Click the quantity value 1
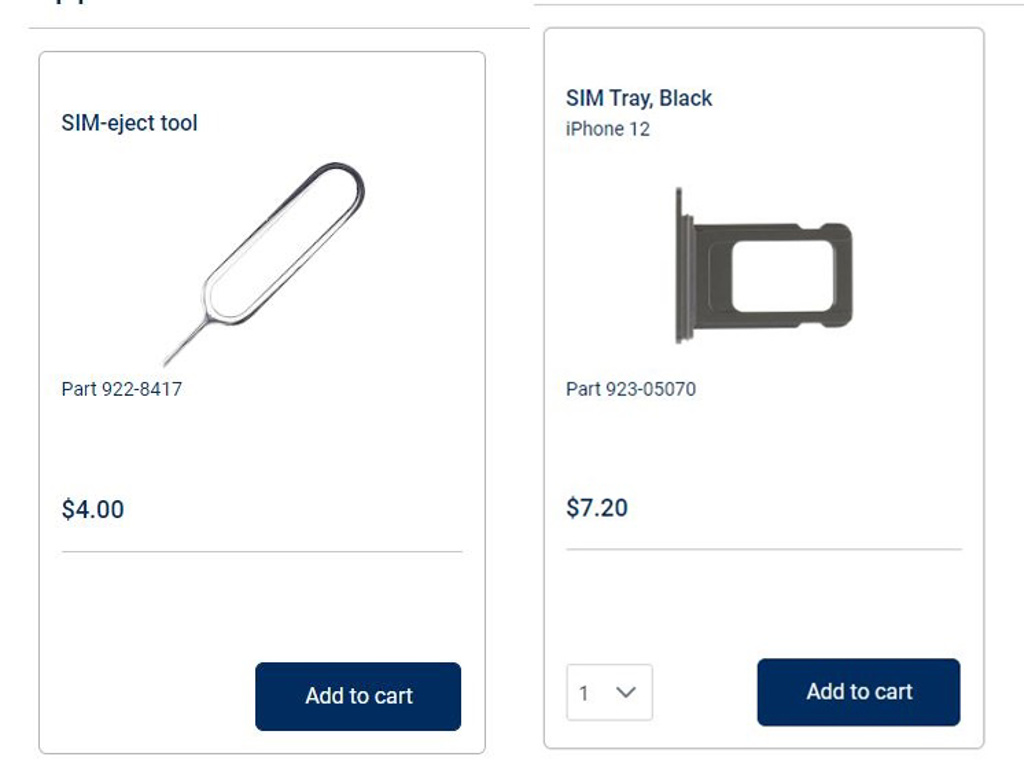This screenshot has width=1024, height=774. (584, 693)
